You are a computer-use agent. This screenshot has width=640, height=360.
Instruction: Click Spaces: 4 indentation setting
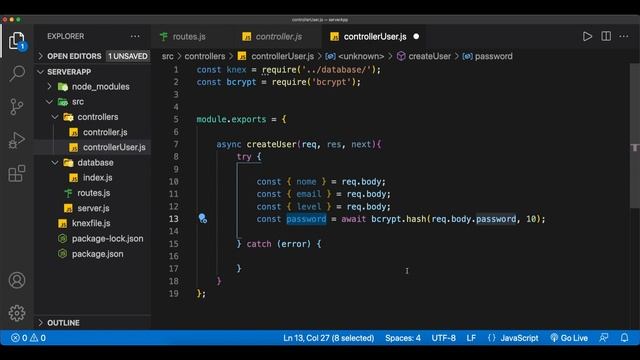tap(402, 338)
